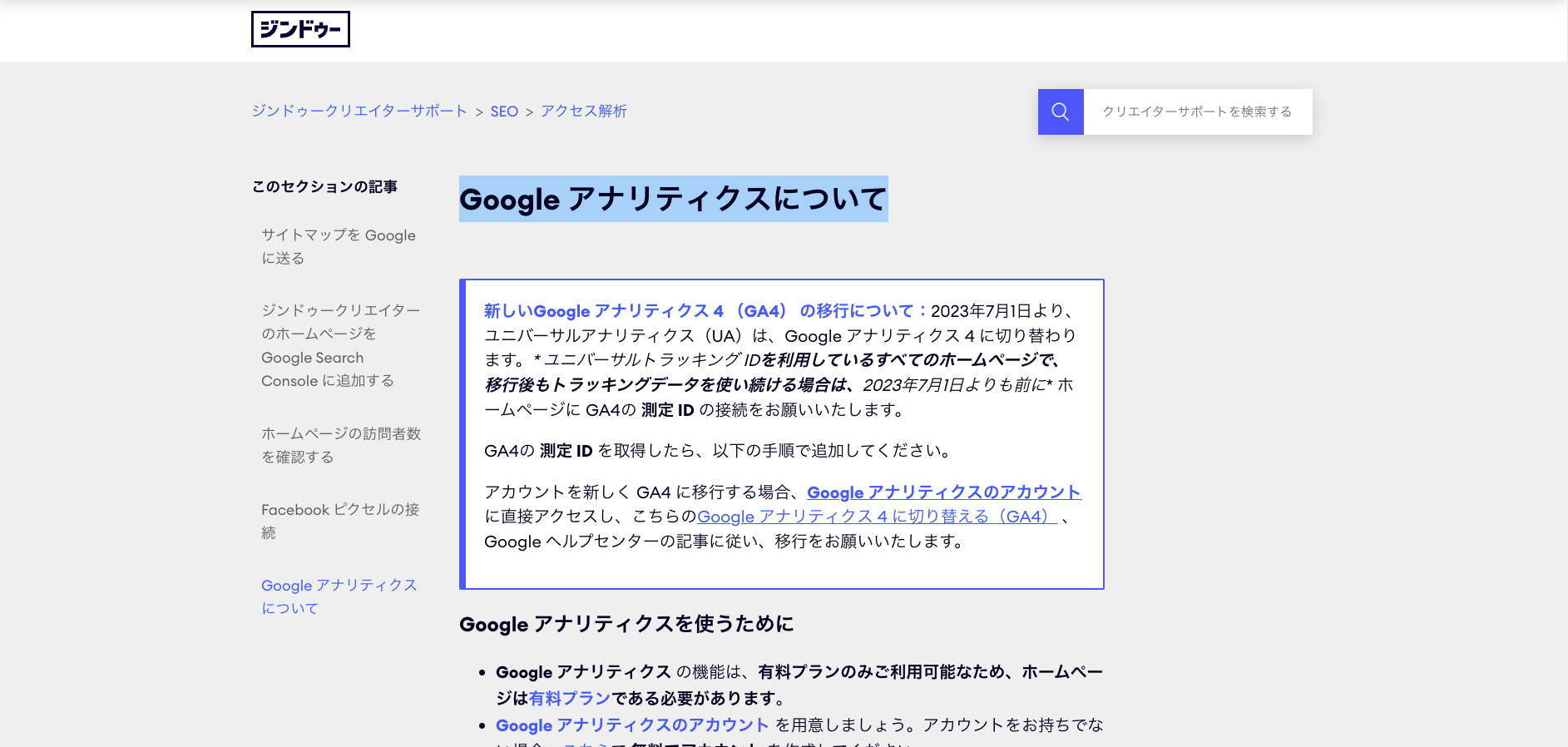Screen dimensions: 1568x747
Task: Select sidebar item Google アナリティクスについて
Action: [x=339, y=596]
